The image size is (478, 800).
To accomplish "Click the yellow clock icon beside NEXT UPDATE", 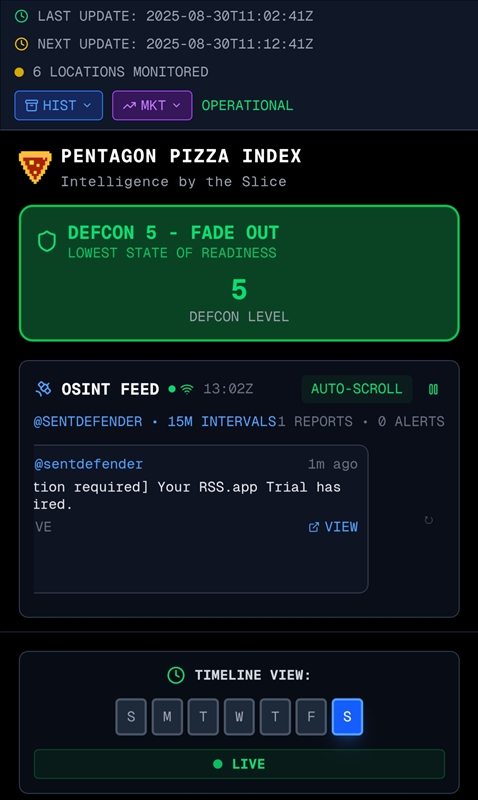I will click(21, 44).
